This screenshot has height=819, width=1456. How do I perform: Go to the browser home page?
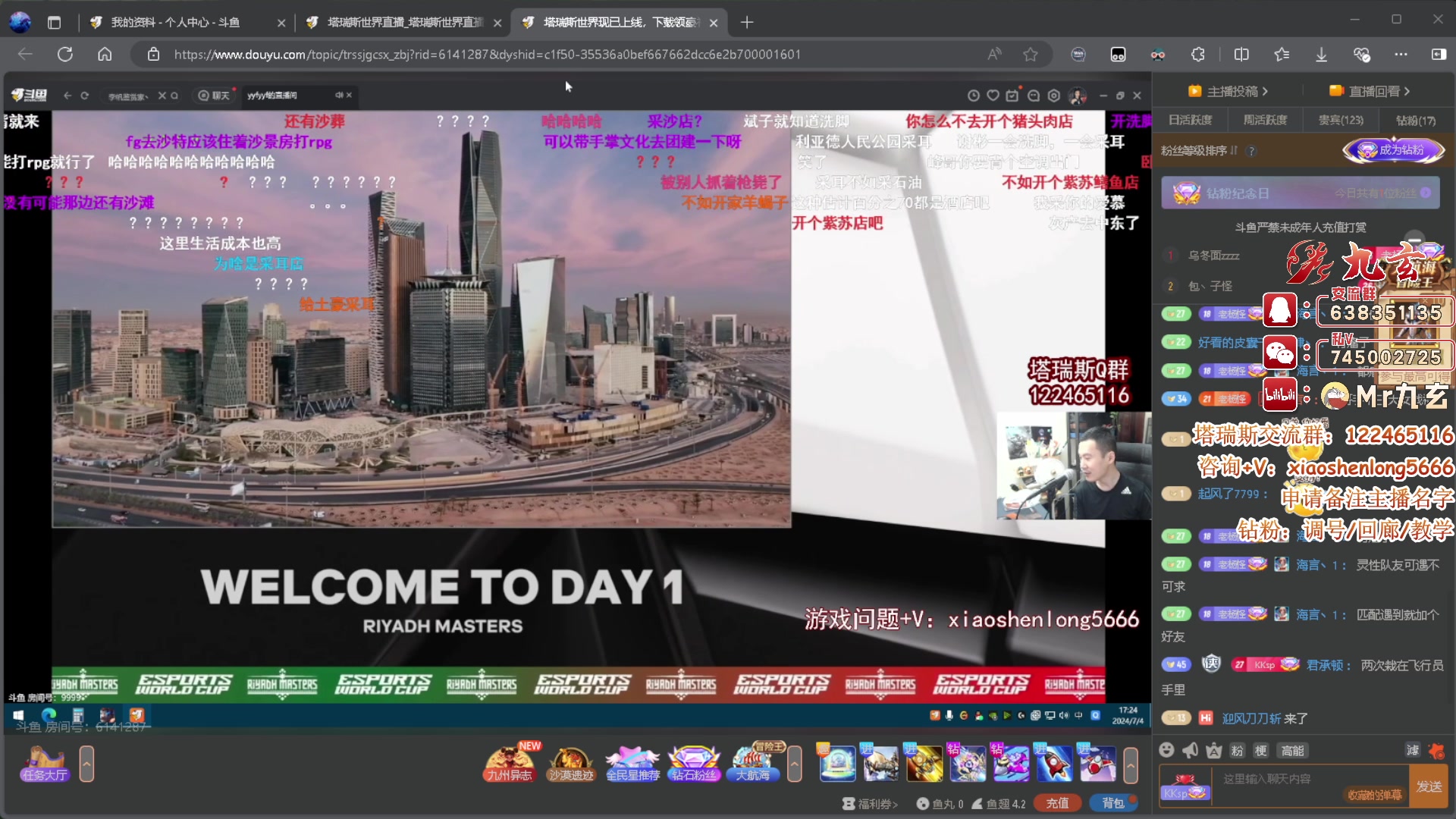[105, 54]
